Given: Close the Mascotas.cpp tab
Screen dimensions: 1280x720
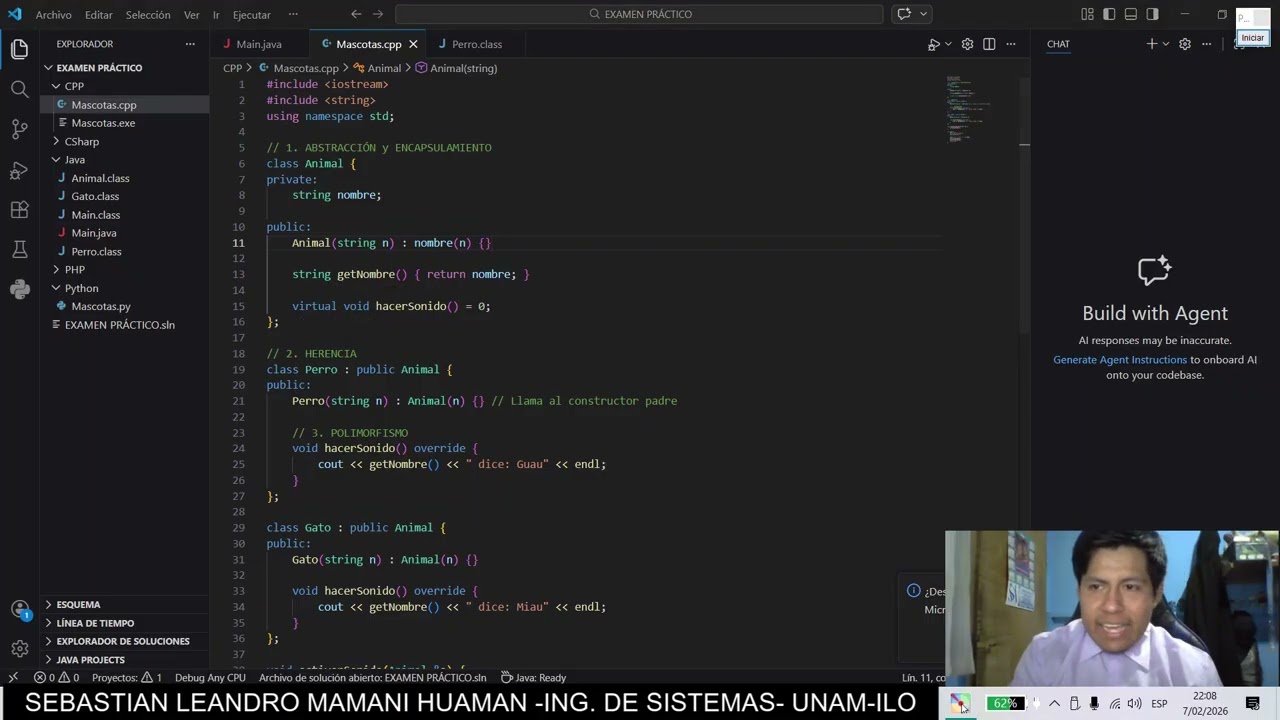Looking at the screenshot, I should [413, 44].
